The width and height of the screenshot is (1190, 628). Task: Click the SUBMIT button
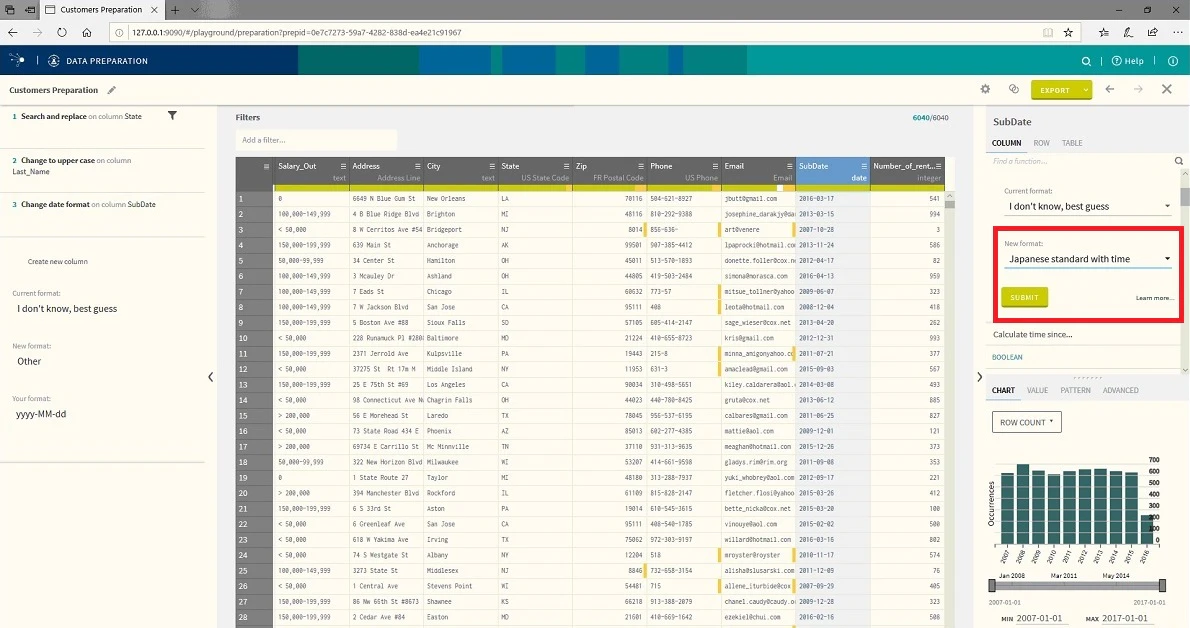point(1024,297)
